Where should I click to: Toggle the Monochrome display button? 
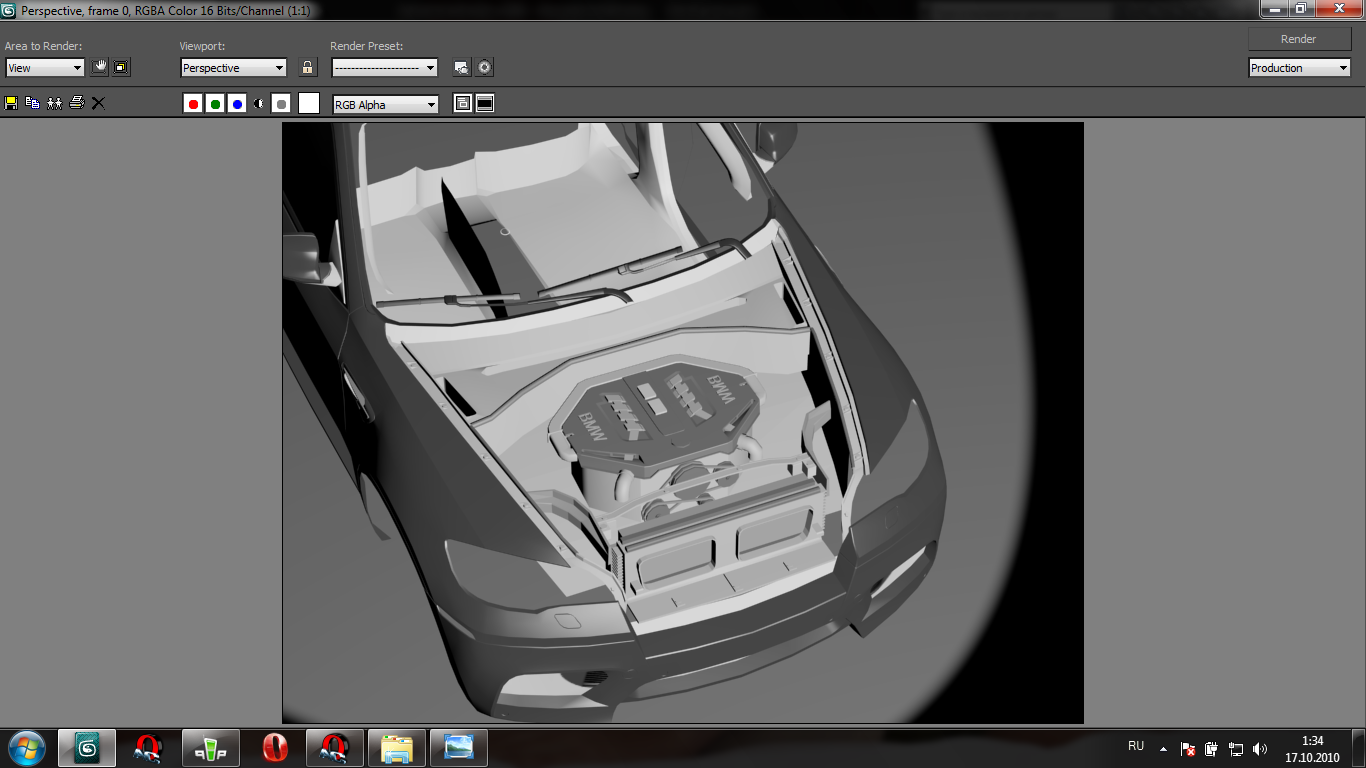[282, 104]
